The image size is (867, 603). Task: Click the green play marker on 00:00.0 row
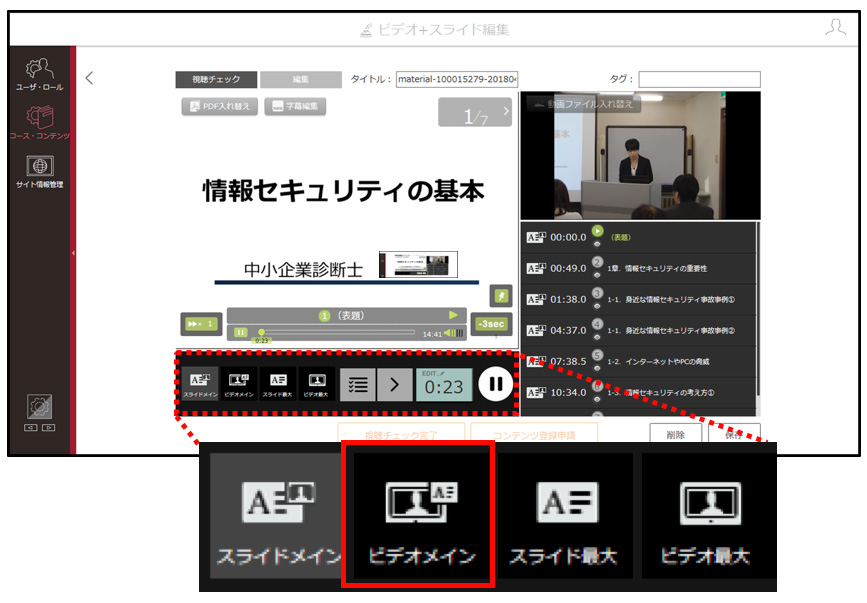pos(597,230)
